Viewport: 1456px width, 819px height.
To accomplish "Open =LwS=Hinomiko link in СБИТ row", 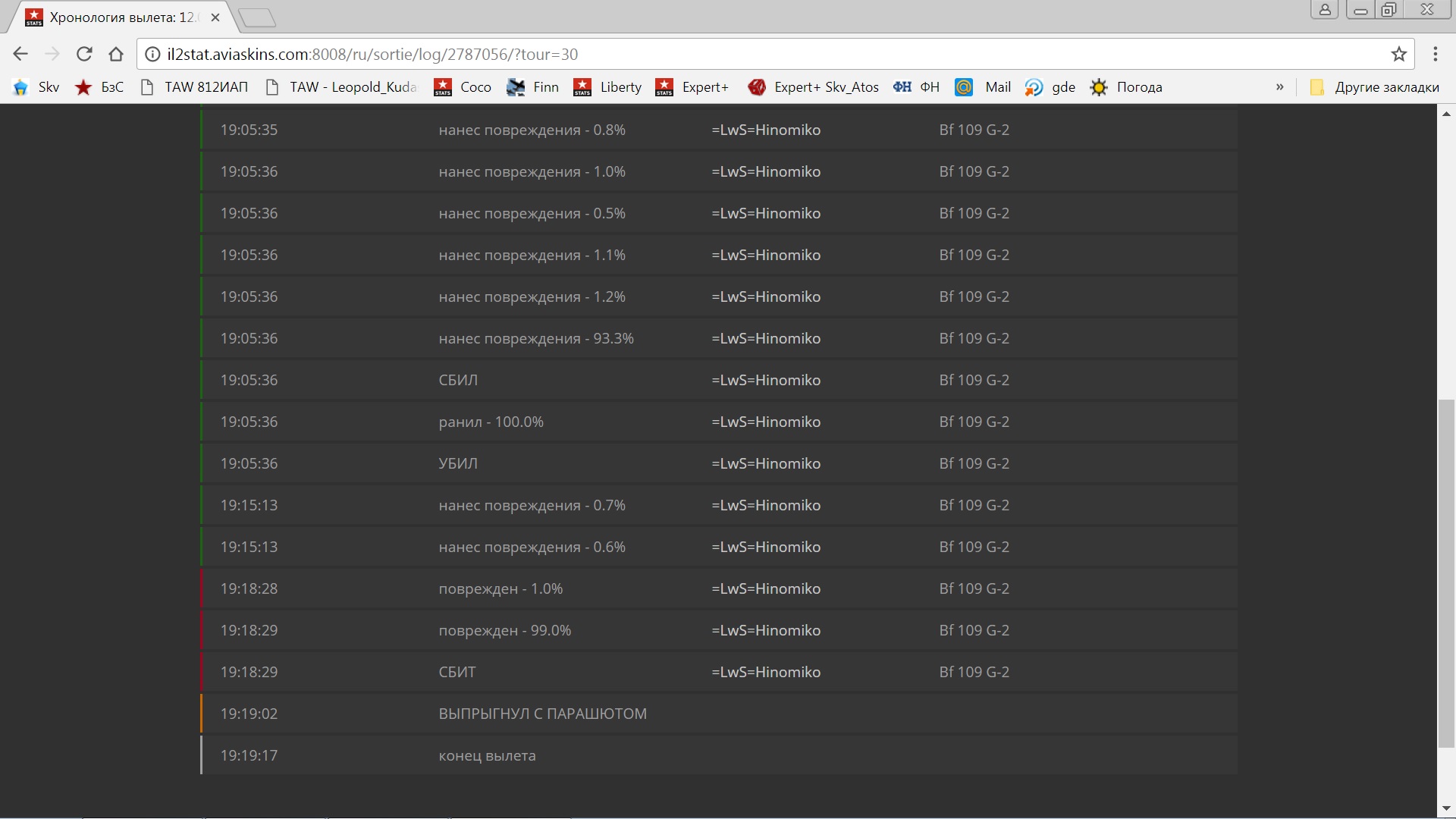I will coord(766,672).
